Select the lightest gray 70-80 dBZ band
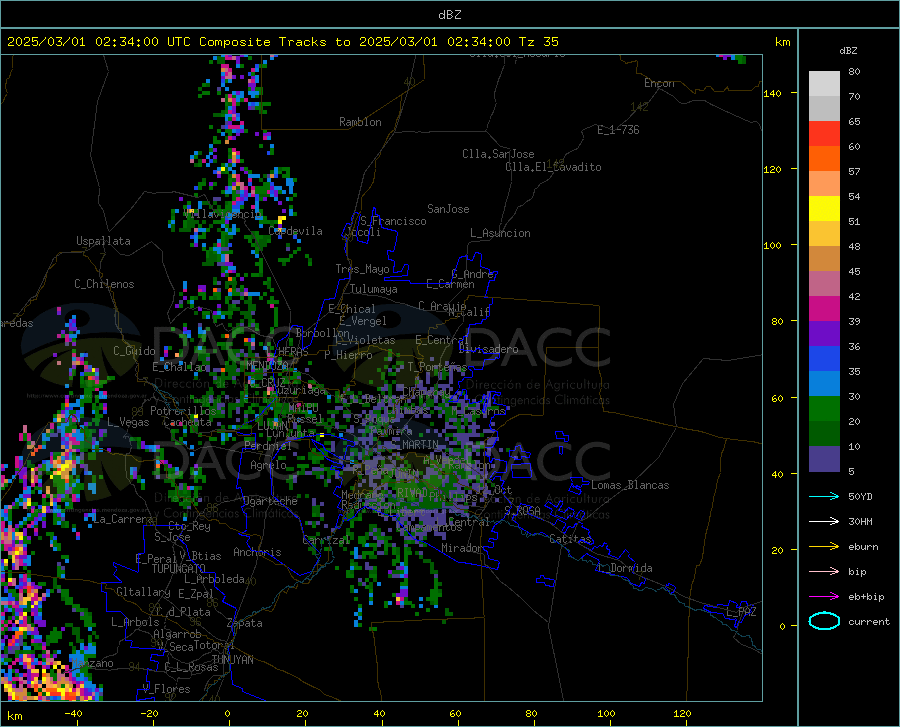The height and width of the screenshot is (727, 900). click(x=824, y=84)
